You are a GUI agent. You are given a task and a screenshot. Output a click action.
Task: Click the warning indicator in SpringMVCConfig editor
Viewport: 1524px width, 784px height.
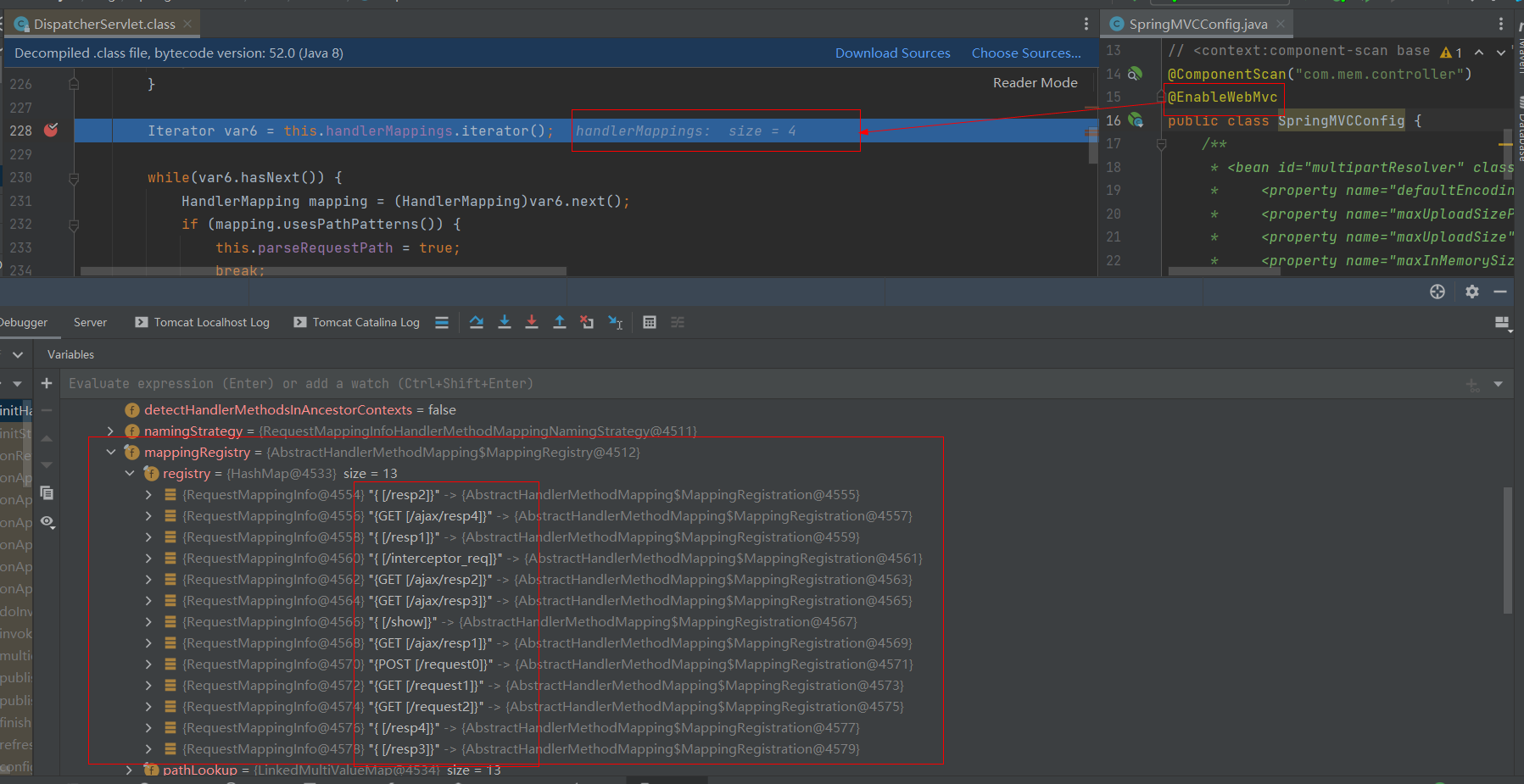1451,53
